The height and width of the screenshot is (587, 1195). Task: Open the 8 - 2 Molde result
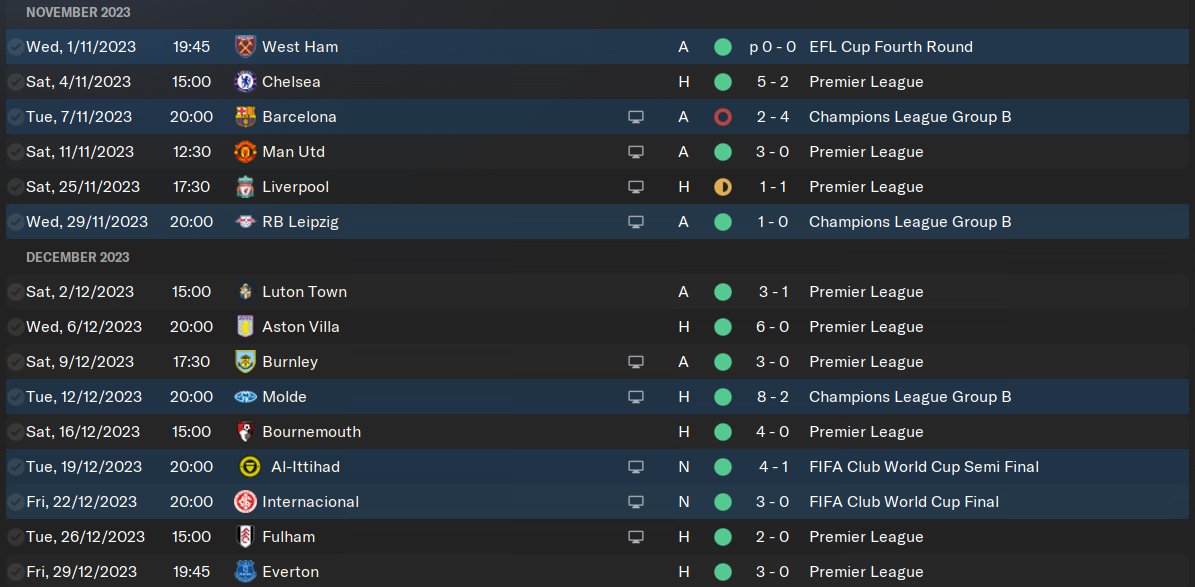click(773, 397)
